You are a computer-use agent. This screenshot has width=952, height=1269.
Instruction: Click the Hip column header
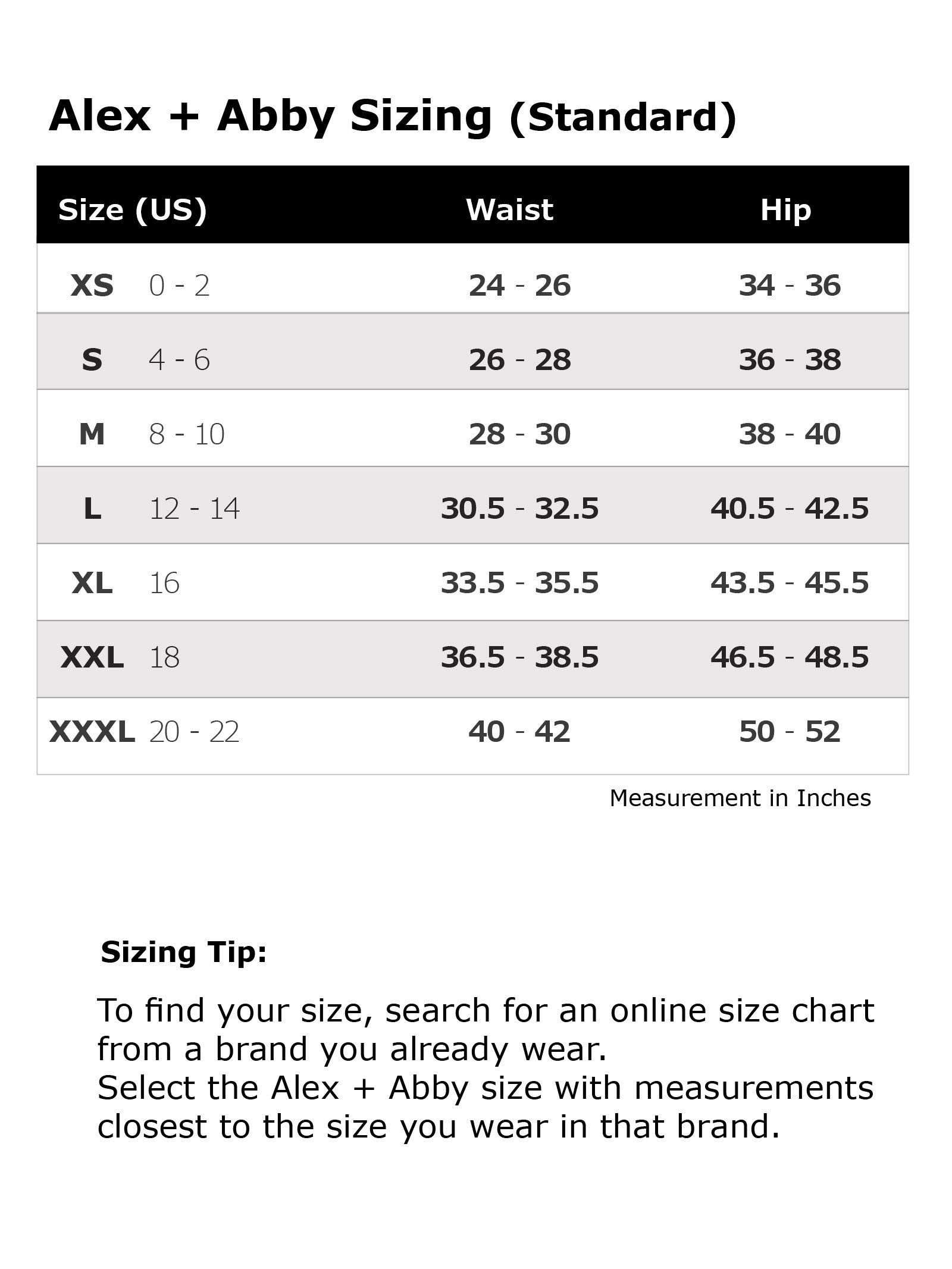tap(785, 210)
